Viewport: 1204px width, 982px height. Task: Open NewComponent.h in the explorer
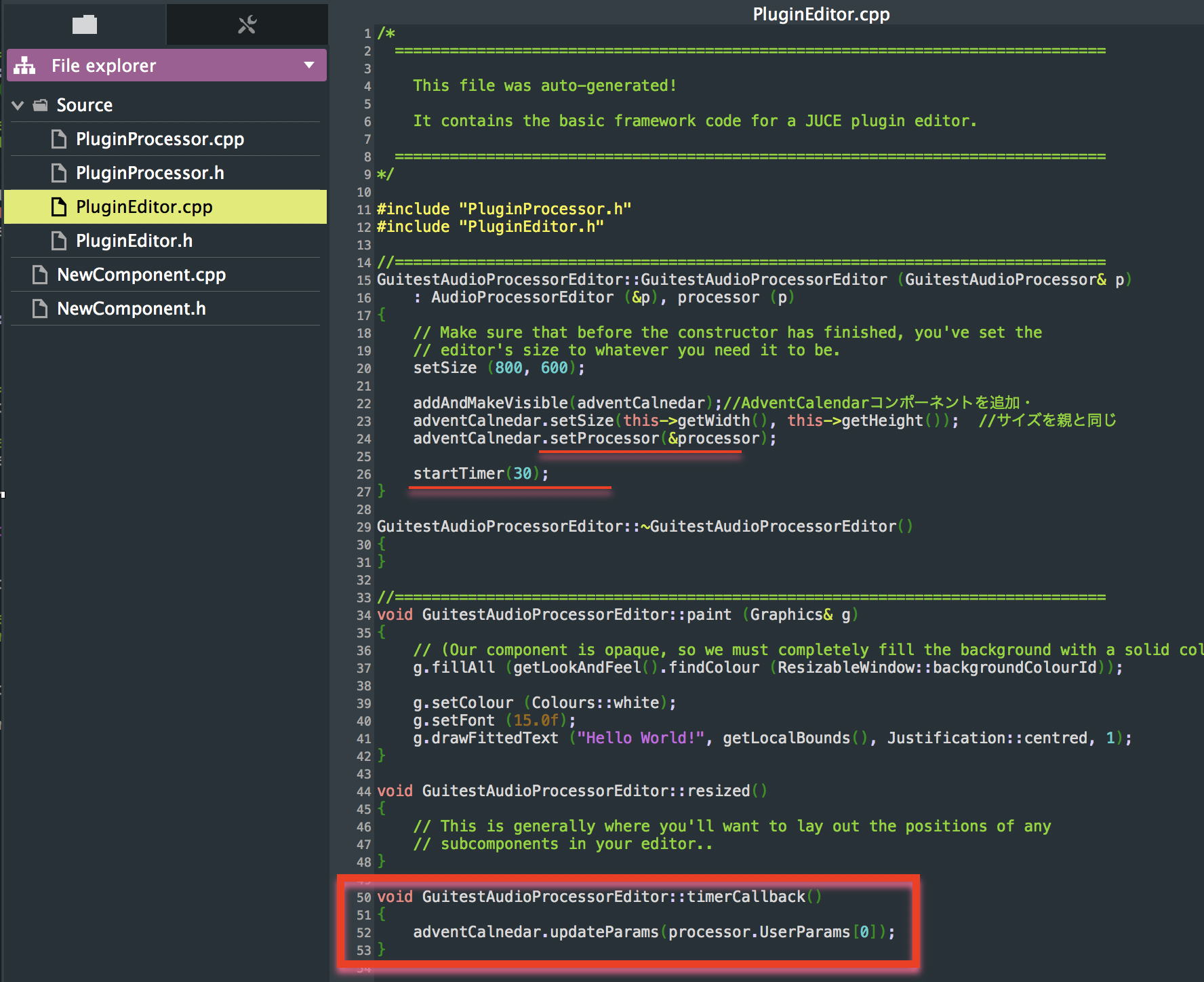pyautogui.click(x=131, y=309)
